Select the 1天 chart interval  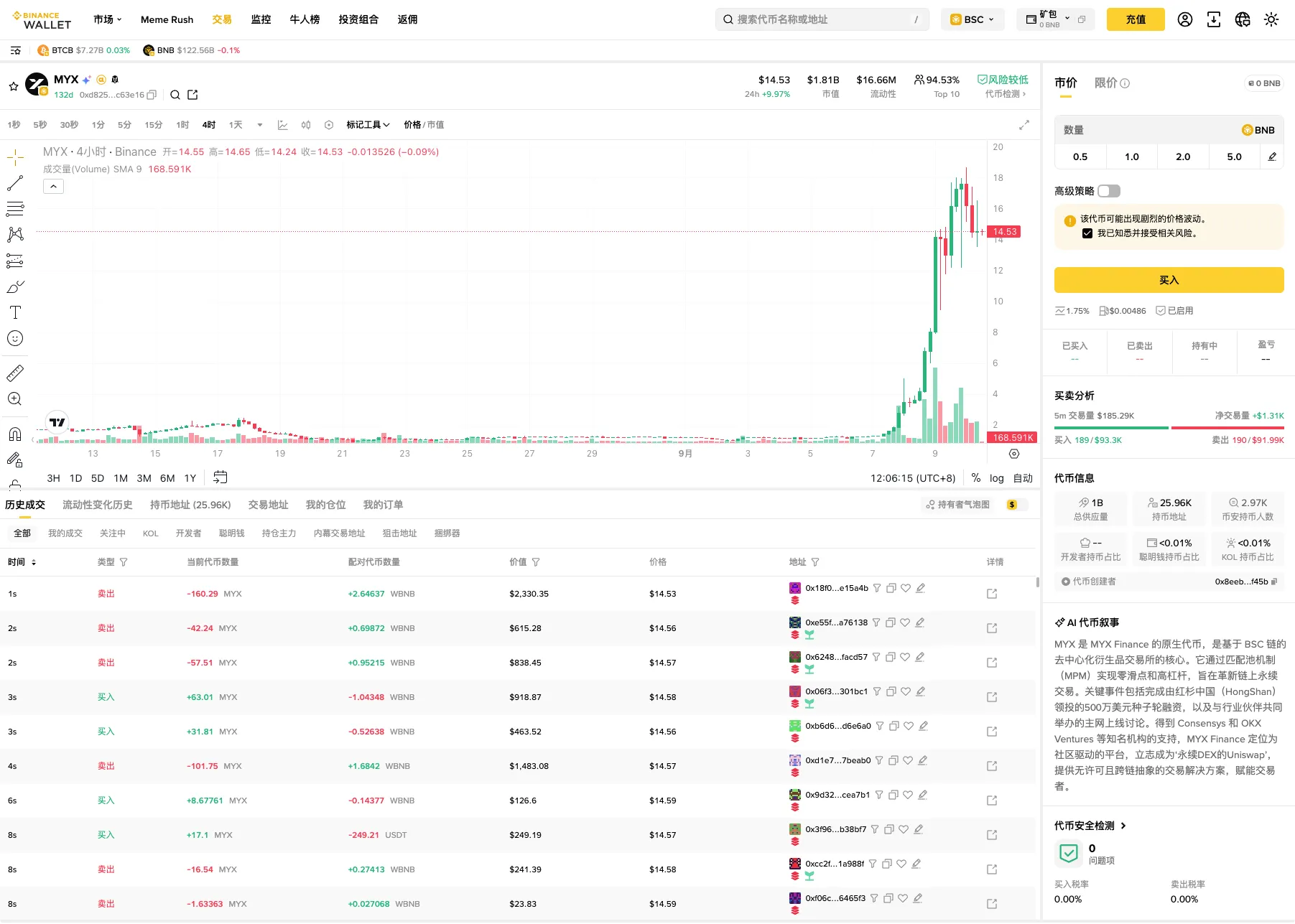coord(236,125)
